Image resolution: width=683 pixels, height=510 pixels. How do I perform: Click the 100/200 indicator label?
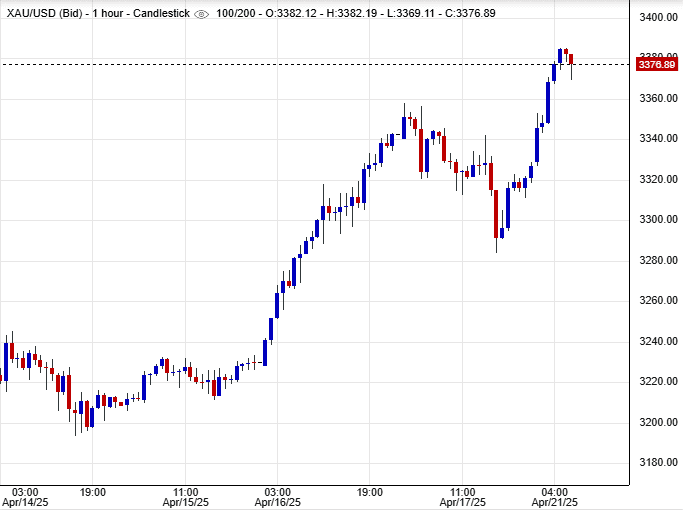coord(236,14)
